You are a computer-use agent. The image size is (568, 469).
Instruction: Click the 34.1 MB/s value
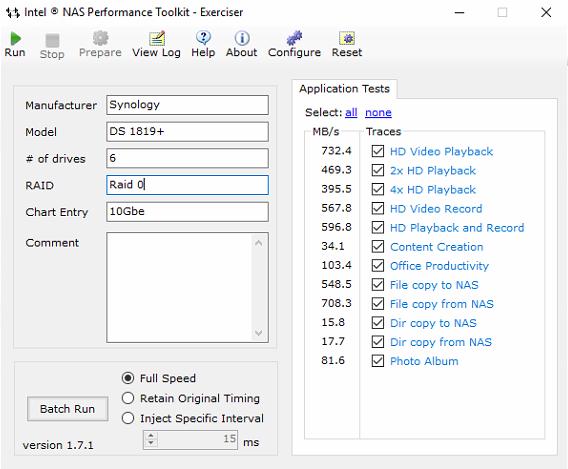point(333,246)
